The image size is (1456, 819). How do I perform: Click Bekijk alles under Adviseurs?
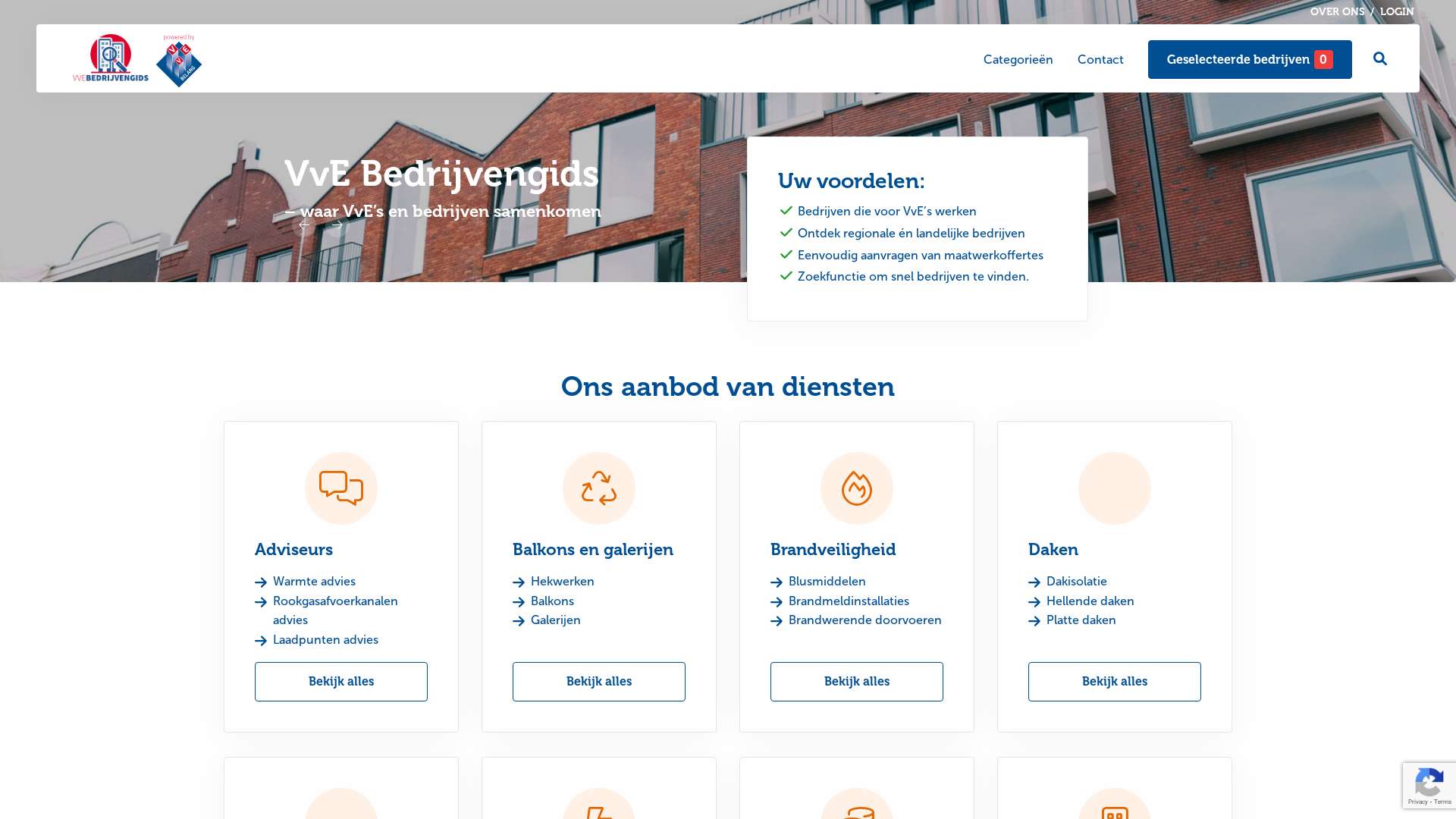tap(340, 681)
